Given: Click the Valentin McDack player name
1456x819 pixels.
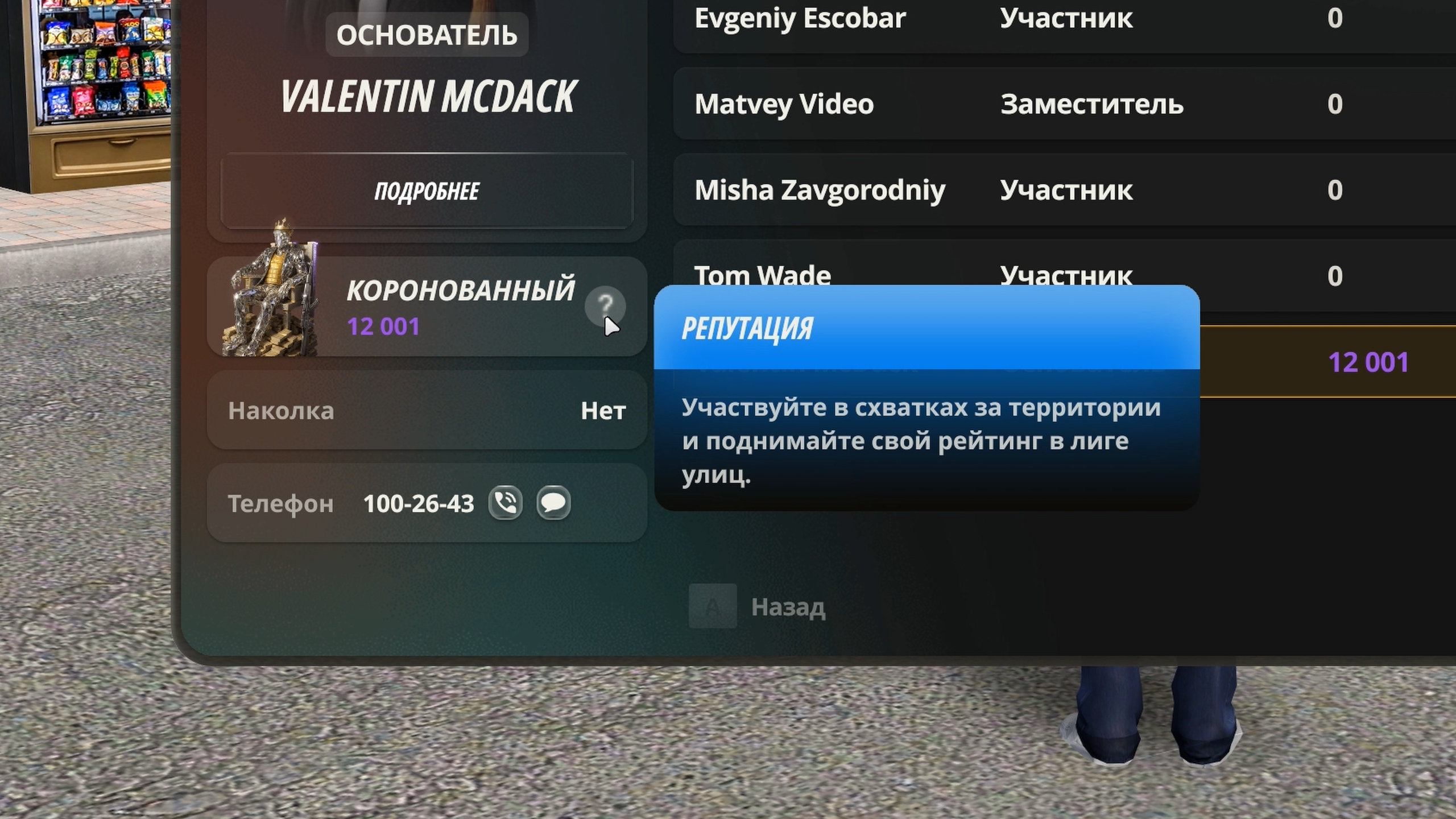Looking at the screenshot, I should click(428, 97).
